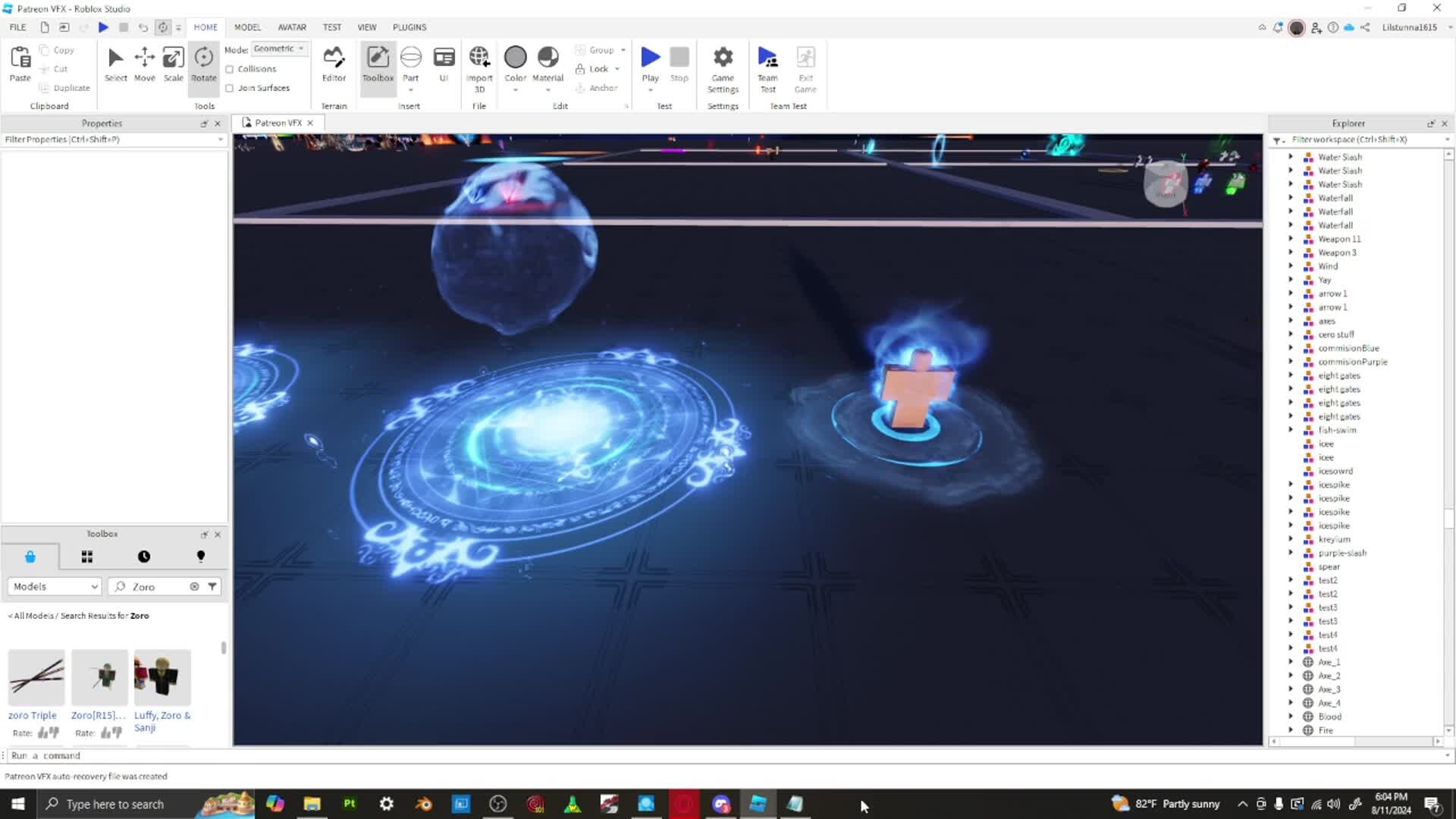Choose the Scale tool
1456x819 pixels.
[x=173, y=64]
